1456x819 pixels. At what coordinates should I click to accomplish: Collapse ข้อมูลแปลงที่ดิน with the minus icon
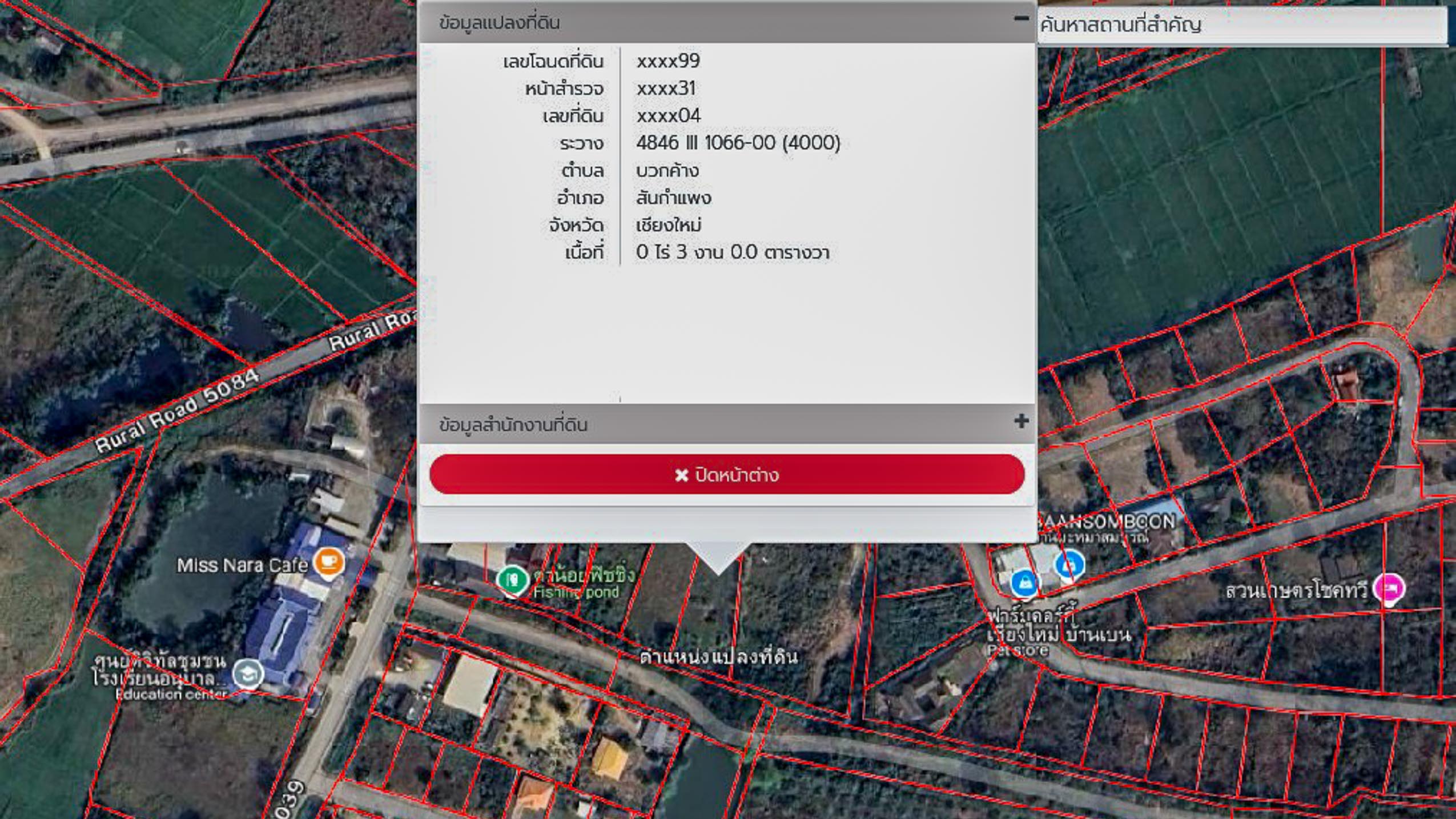click(x=1021, y=19)
